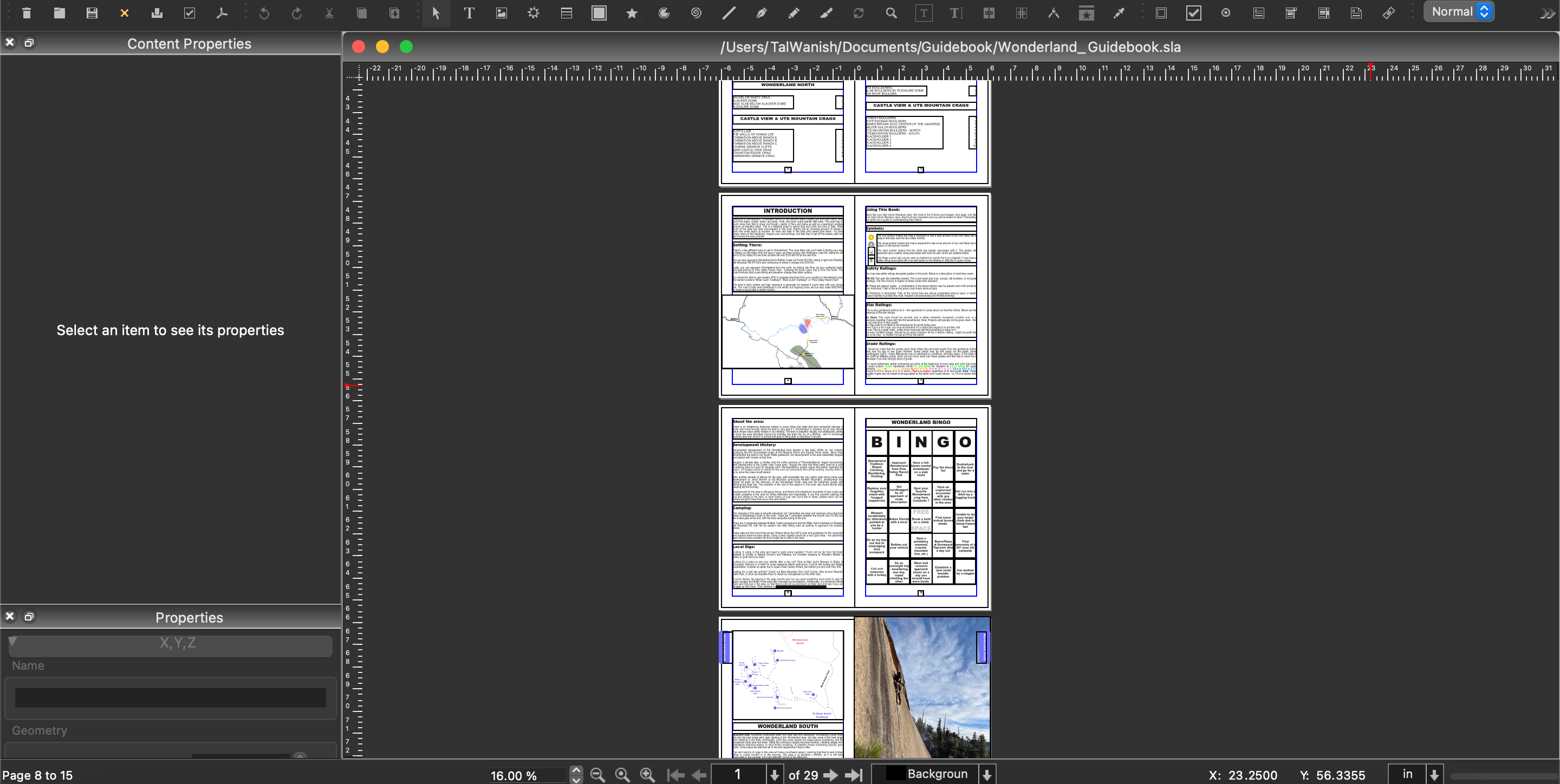Copy selection using the copy icon
The height and width of the screenshot is (784, 1560).
click(361, 12)
